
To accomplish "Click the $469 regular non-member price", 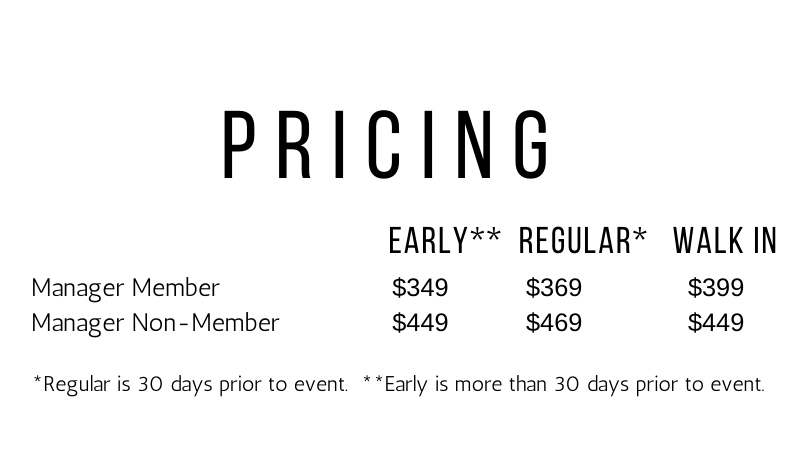I will coord(553,323).
